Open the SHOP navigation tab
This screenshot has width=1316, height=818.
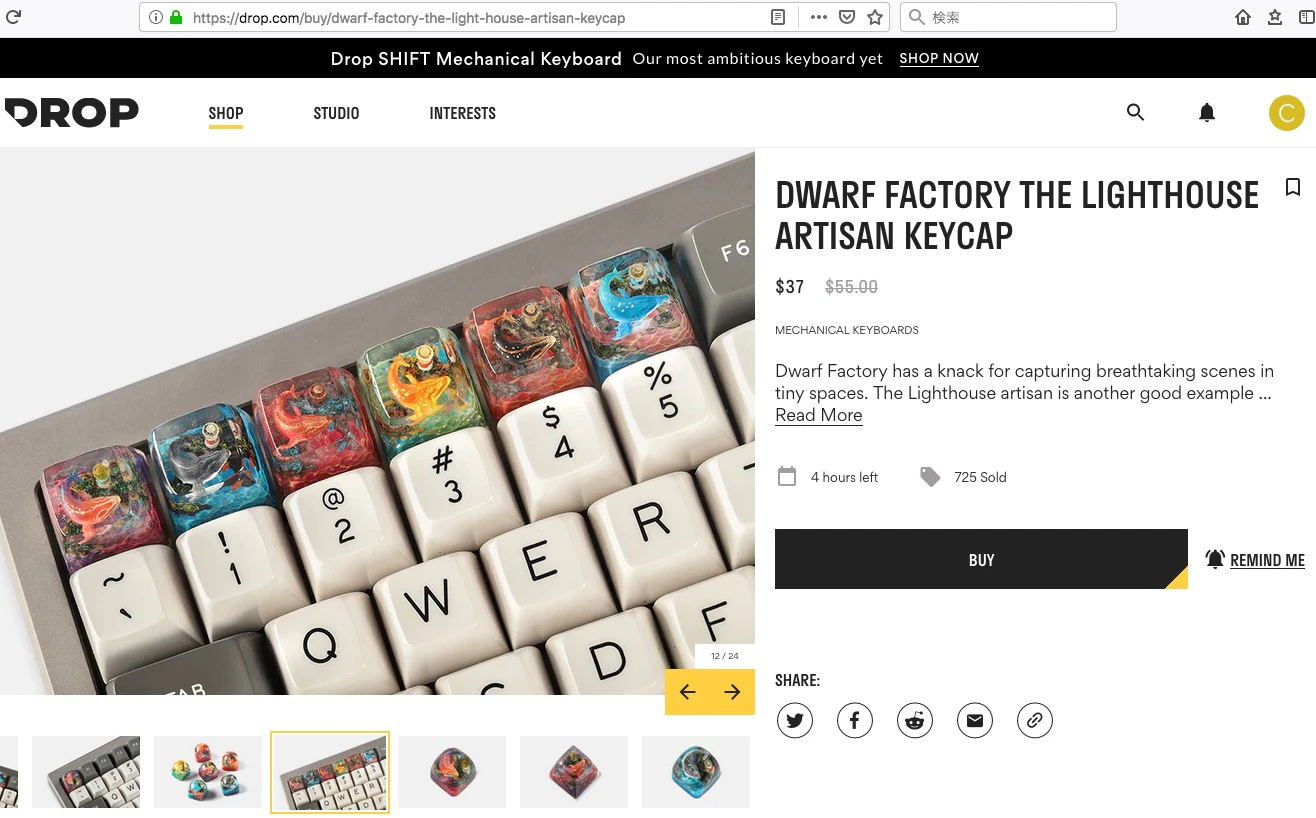click(226, 113)
